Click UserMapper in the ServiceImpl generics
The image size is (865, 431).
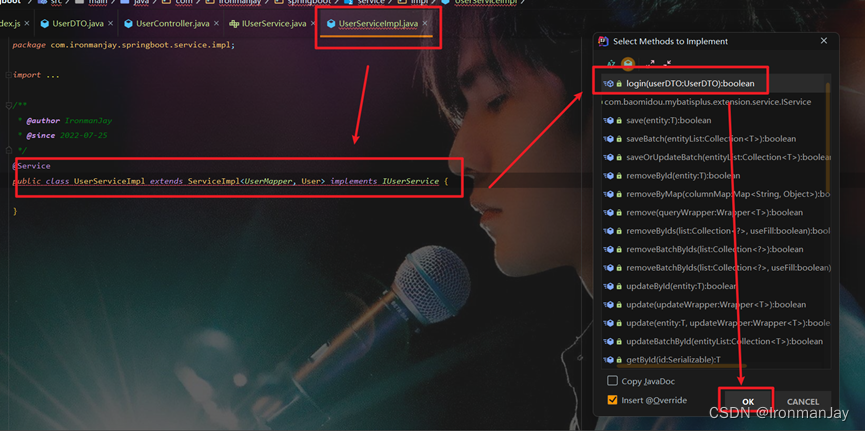268,181
